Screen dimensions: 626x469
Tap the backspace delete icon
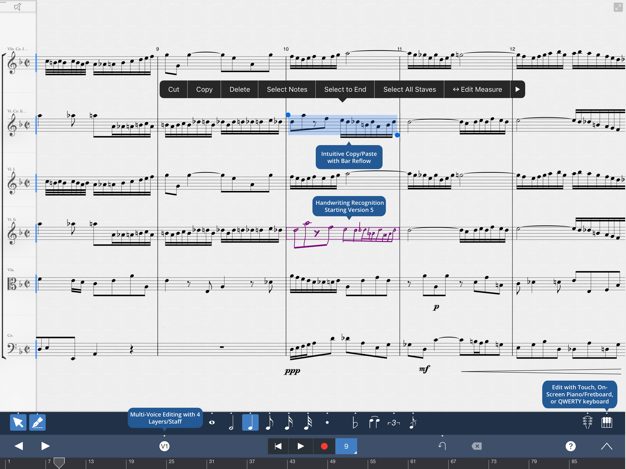point(477,446)
